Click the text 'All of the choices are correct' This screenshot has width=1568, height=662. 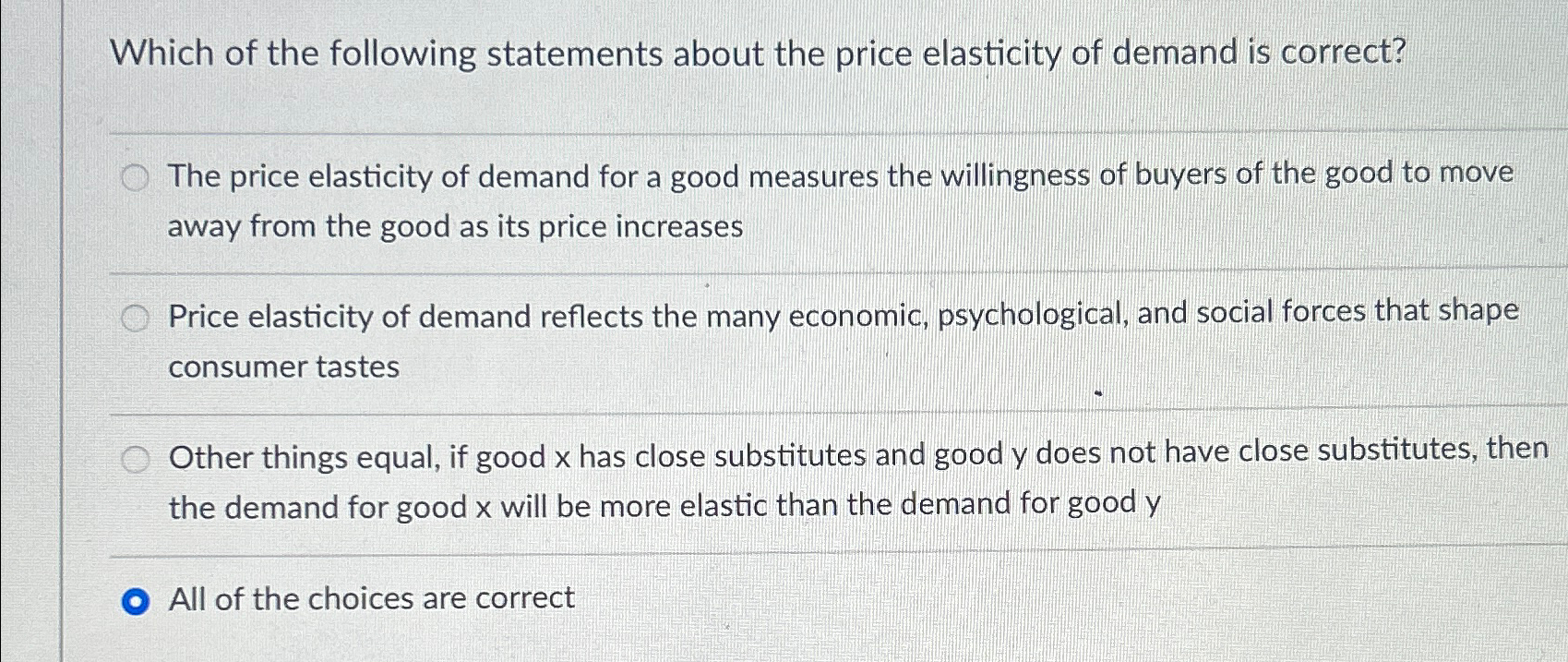click(x=371, y=599)
